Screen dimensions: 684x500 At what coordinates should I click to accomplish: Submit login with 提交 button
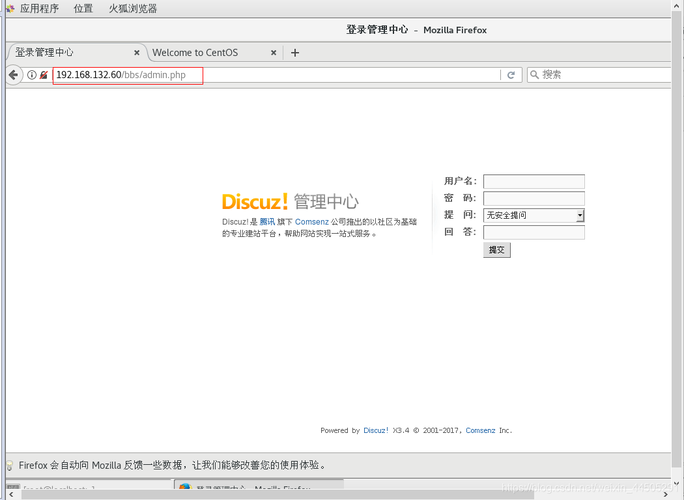(x=496, y=250)
